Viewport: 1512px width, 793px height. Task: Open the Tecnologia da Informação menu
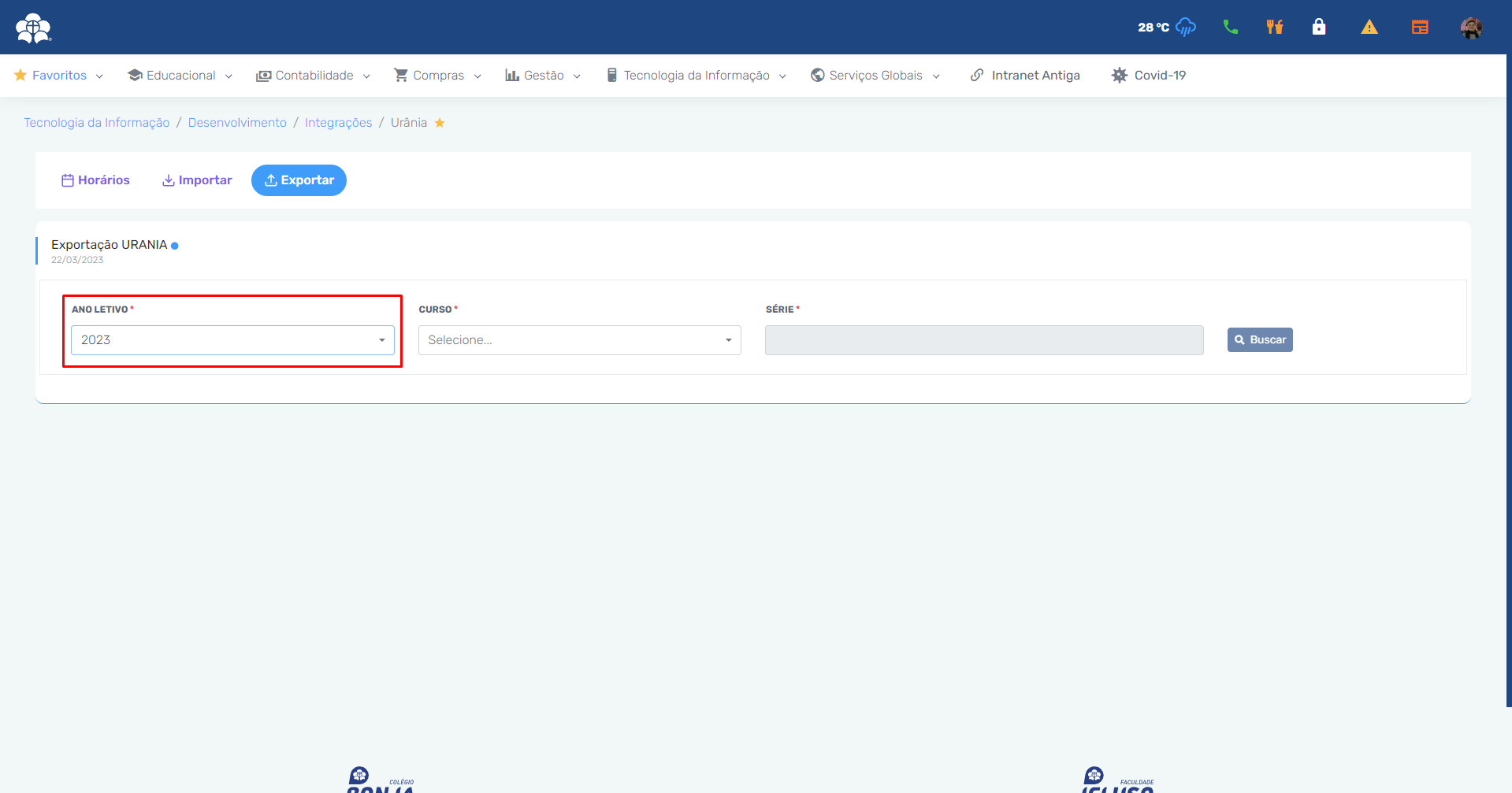pyautogui.click(x=696, y=76)
